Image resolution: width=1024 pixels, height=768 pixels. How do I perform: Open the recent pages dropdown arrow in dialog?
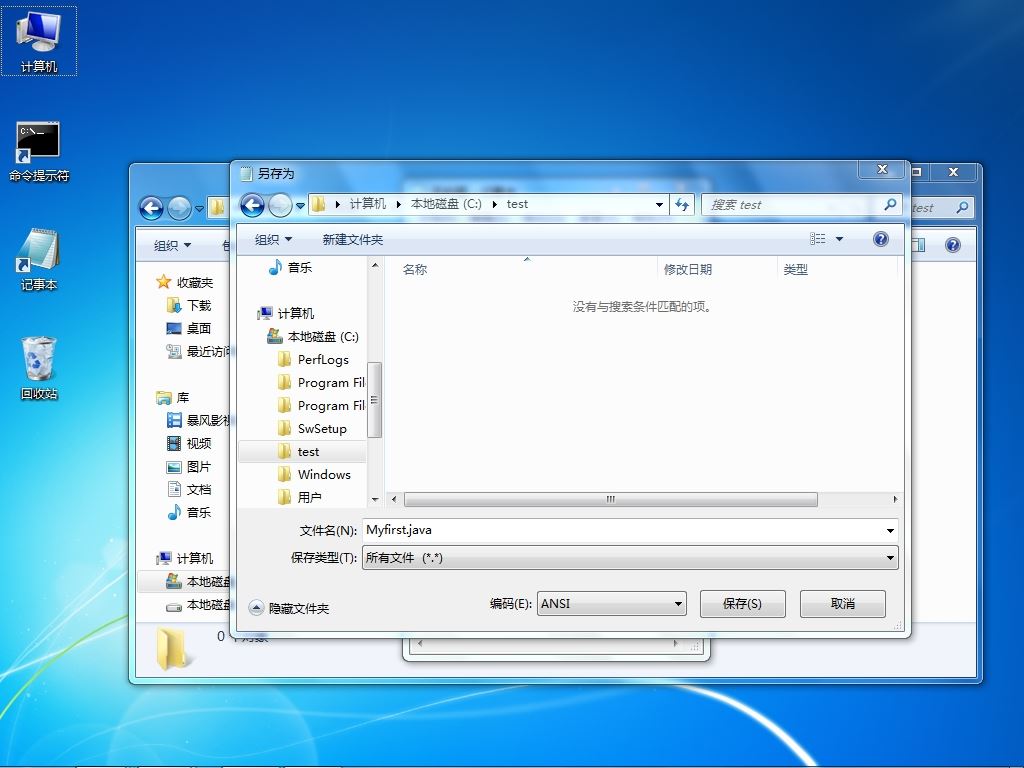click(300, 205)
